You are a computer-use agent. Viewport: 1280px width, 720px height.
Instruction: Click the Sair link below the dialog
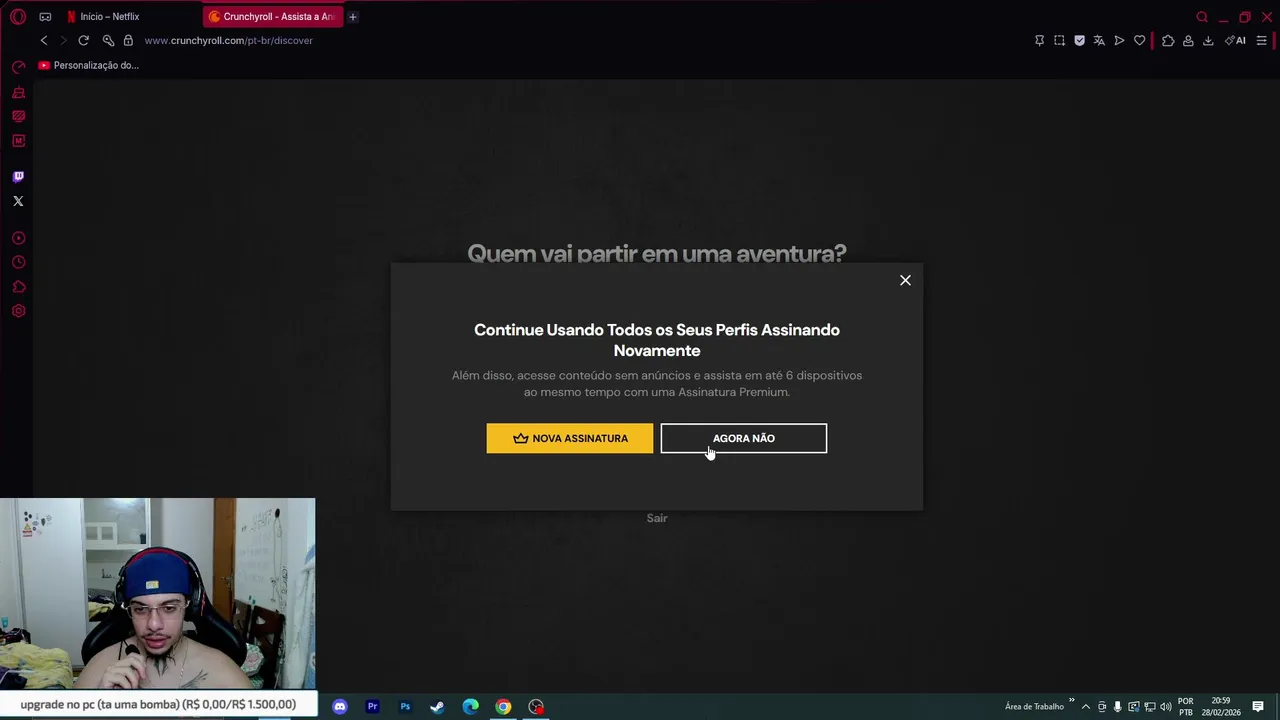click(656, 518)
